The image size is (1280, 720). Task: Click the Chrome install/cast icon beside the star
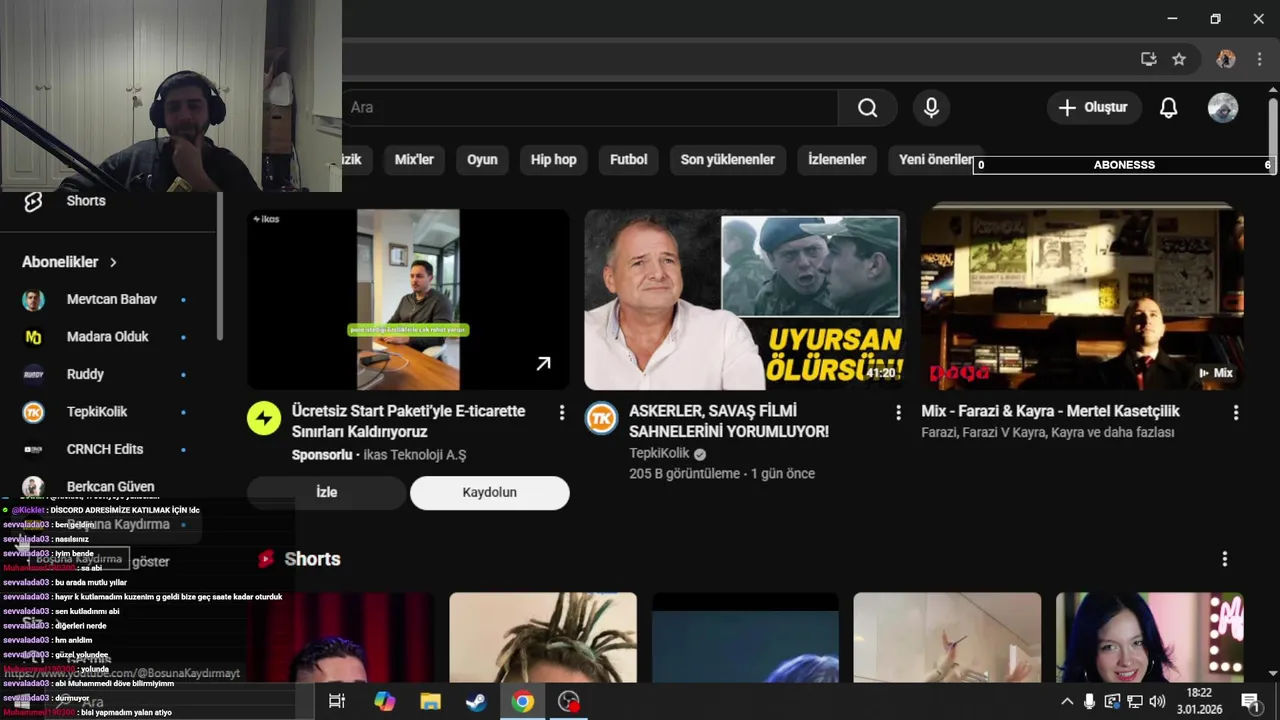1149,59
